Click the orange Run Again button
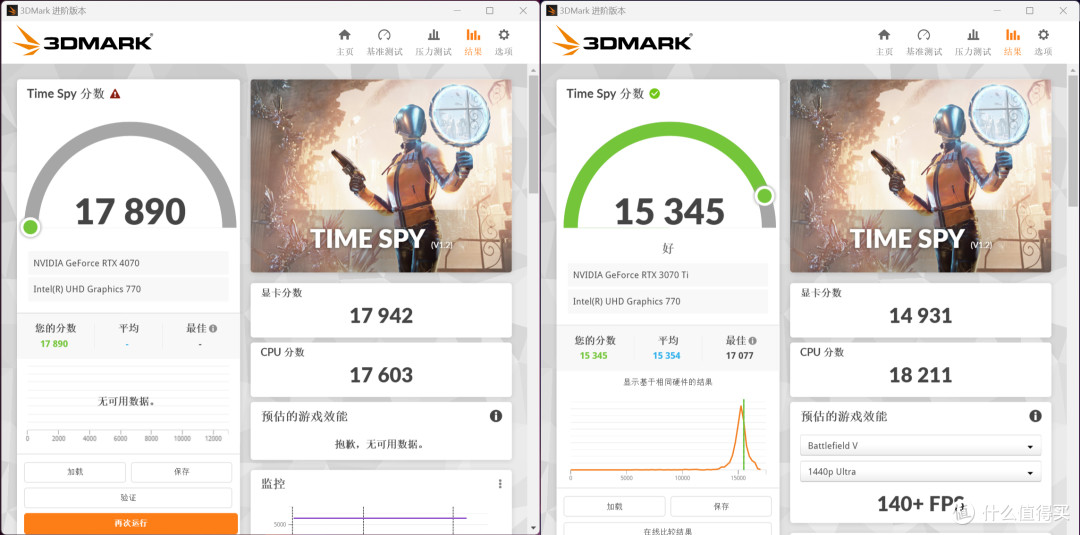 click(x=131, y=523)
